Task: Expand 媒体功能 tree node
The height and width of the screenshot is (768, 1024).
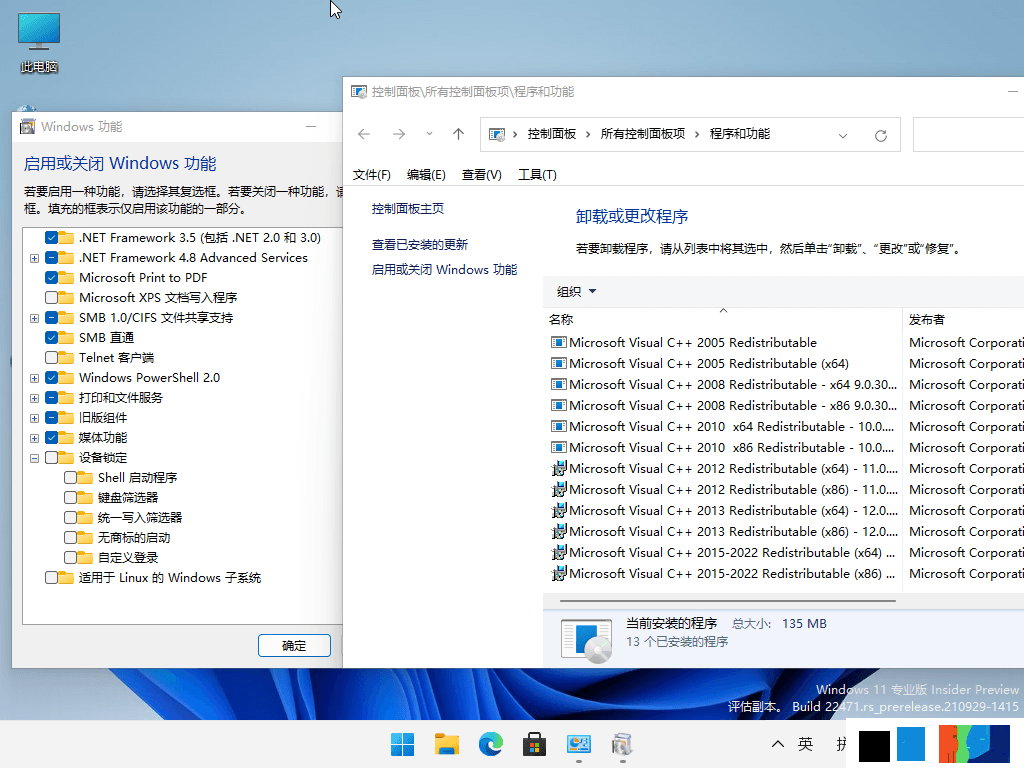Action: 35,438
